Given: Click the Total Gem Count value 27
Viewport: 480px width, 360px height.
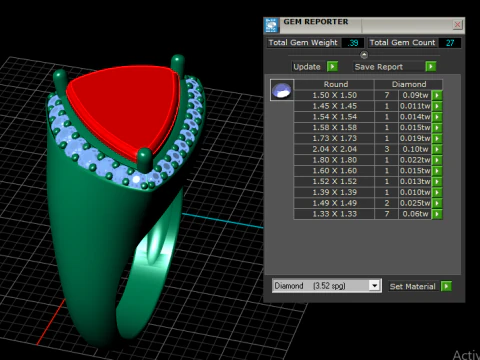Looking at the screenshot, I should [450, 43].
